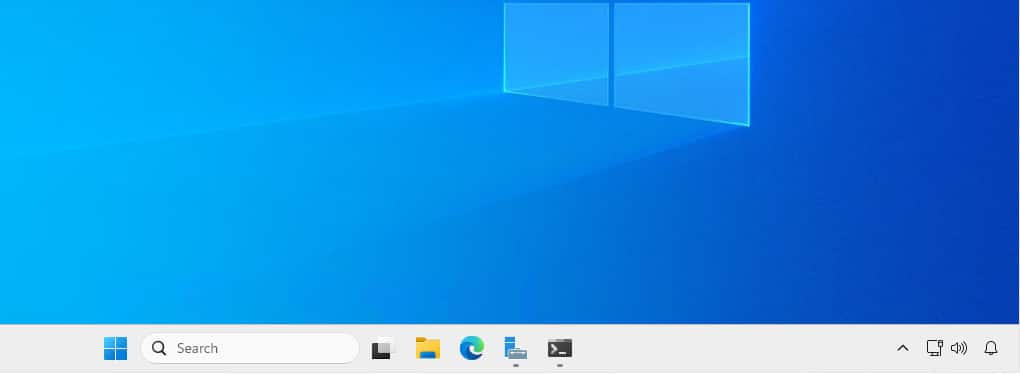Click the magnifier icon in Search
This screenshot has width=1020, height=374.
(x=159, y=348)
